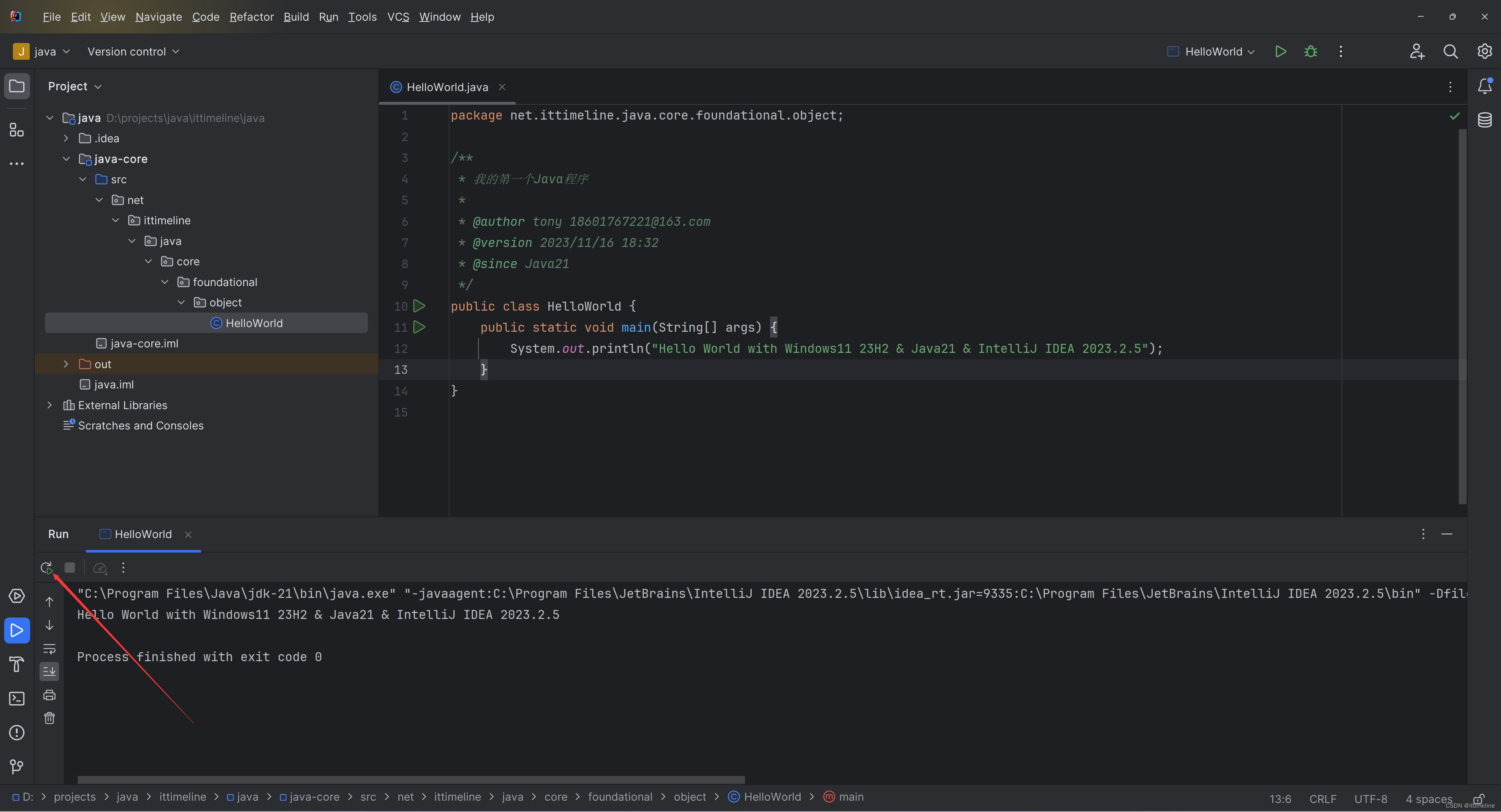This screenshot has width=1501, height=812.
Task: Open the Build menu
Action: coord(296,16)
